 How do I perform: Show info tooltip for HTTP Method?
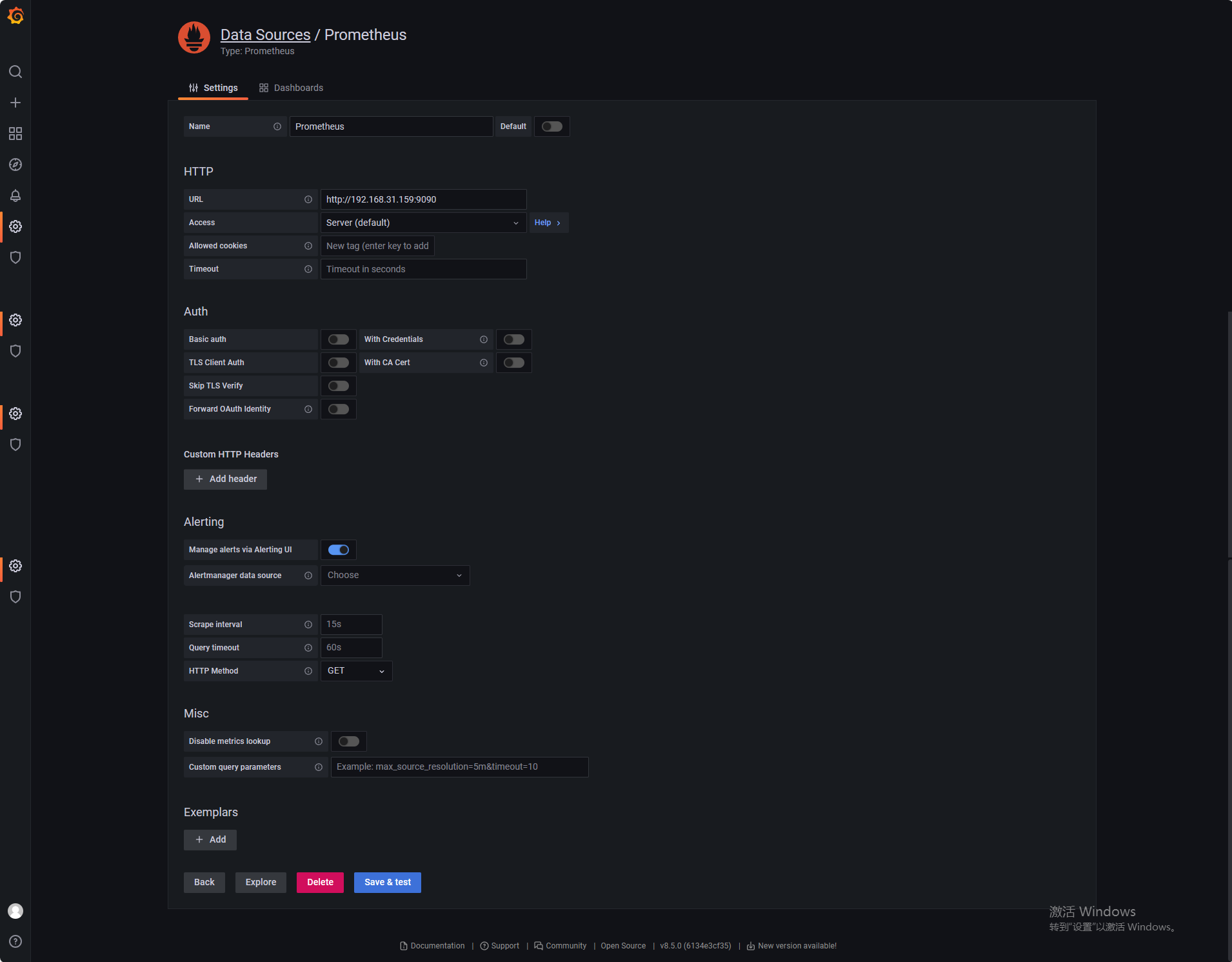click(x=308, y=671)
